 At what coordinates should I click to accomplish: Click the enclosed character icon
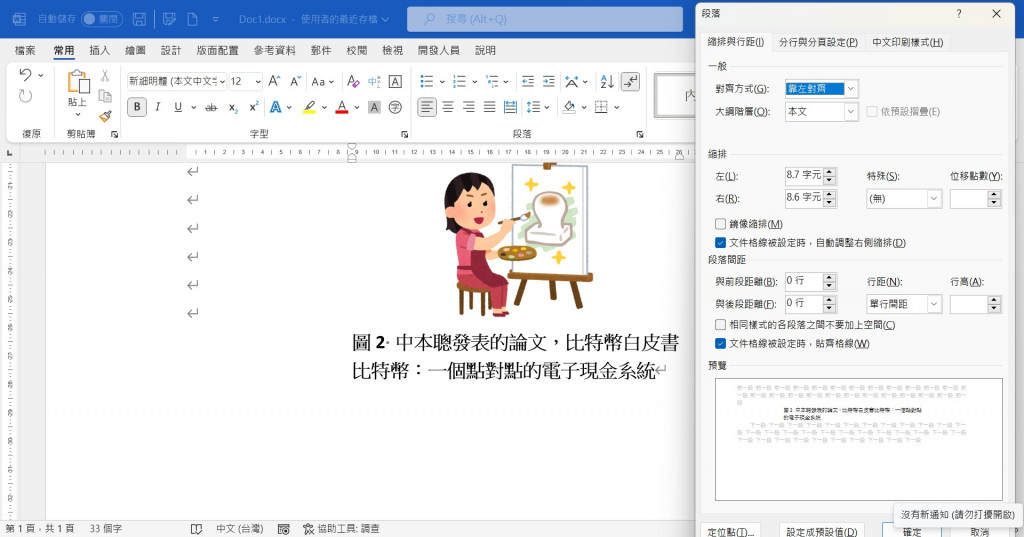395,107
